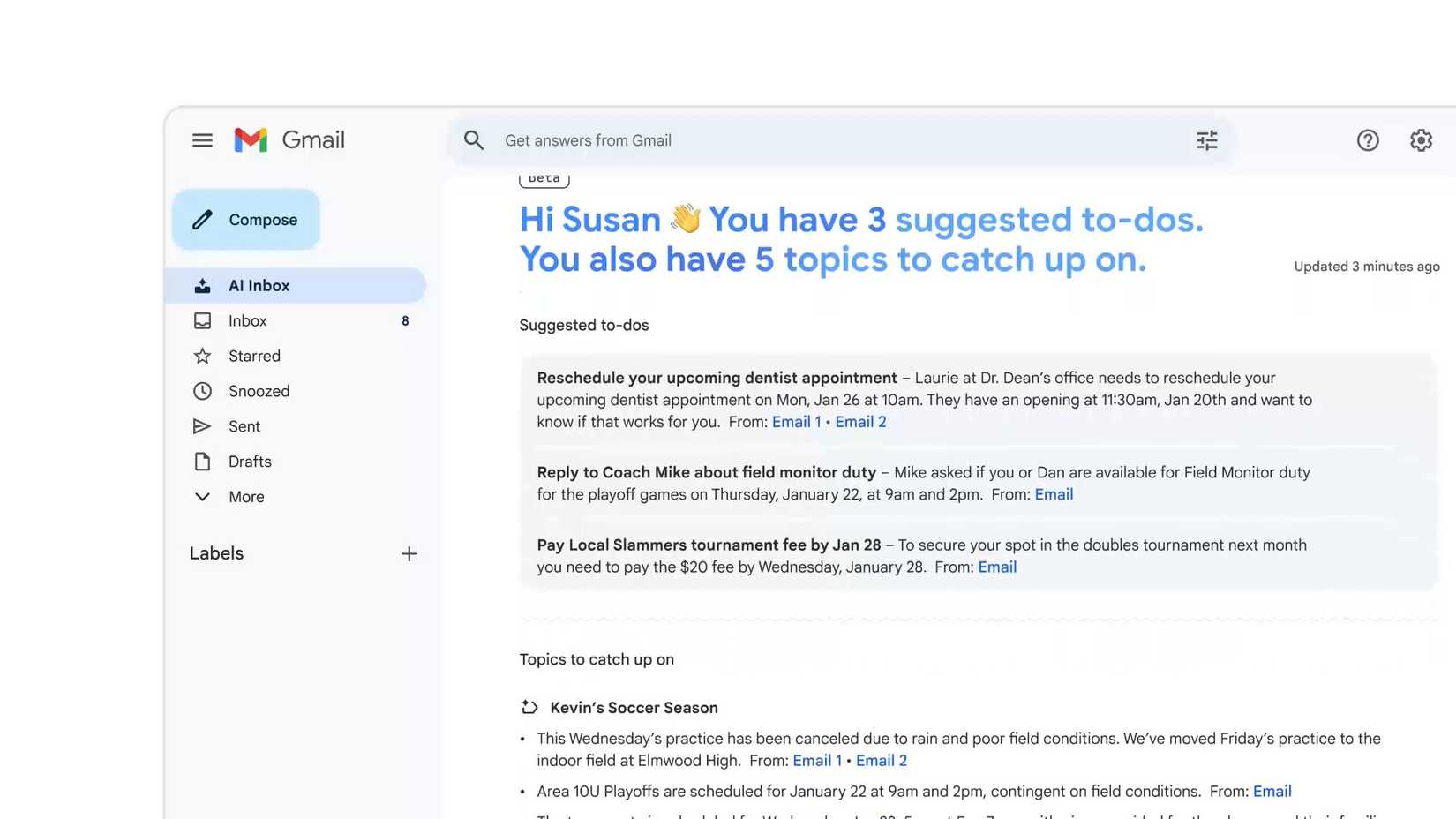Click the search magnifier icon
The width and height of the screenshot is (1456, 819).
click(x=474, y=139)
